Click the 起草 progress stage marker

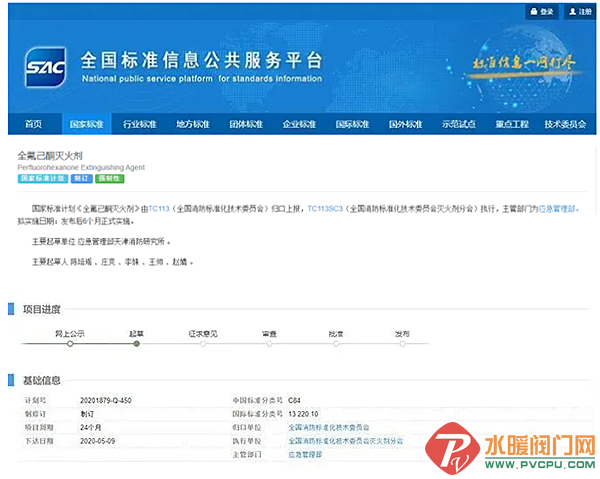pos(137,344)
